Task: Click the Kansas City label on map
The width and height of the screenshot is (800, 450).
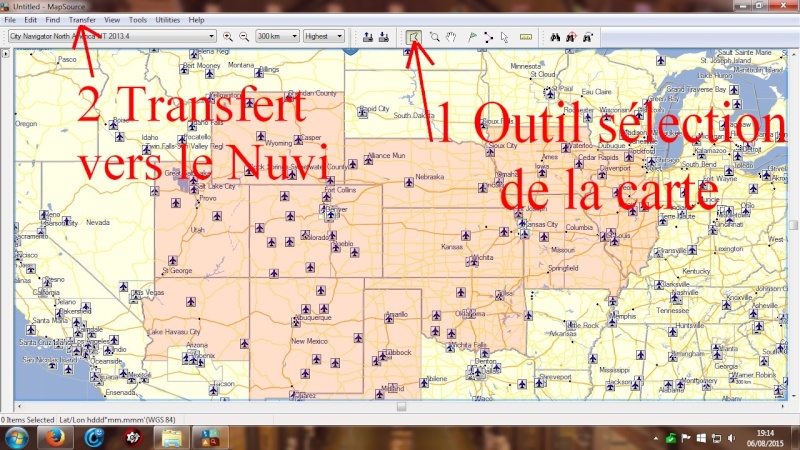Action: tap(541, 224)
